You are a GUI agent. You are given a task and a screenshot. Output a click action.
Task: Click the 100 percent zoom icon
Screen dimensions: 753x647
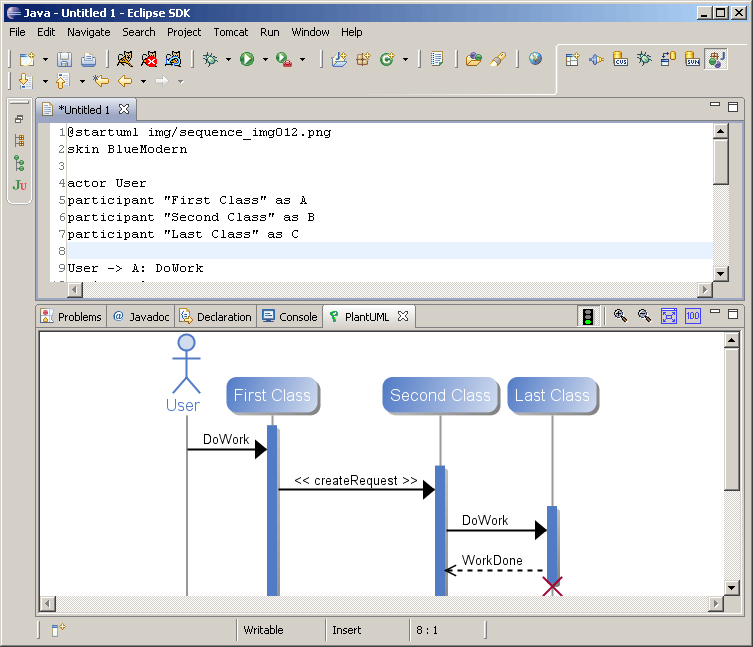click(692, 316)
